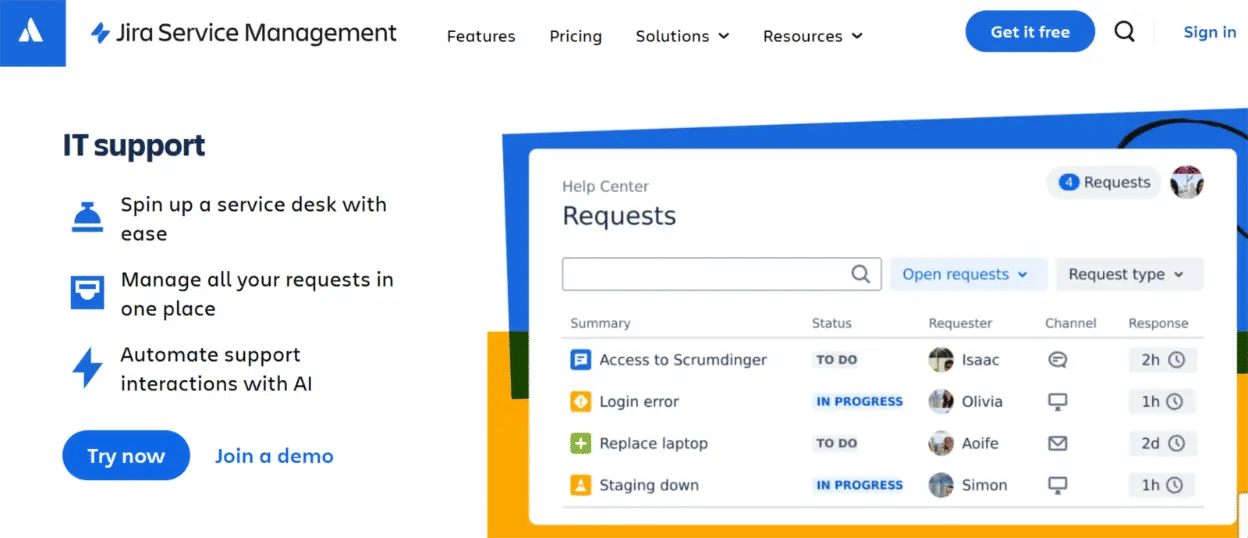Click the Staging down request type icon

(580, 485)
